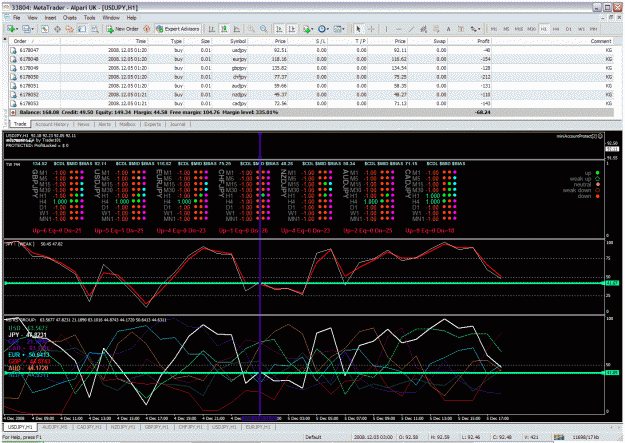Open the Experts terminal tab
The width and height of the screenshot is (625, 443).
(152, 124)
